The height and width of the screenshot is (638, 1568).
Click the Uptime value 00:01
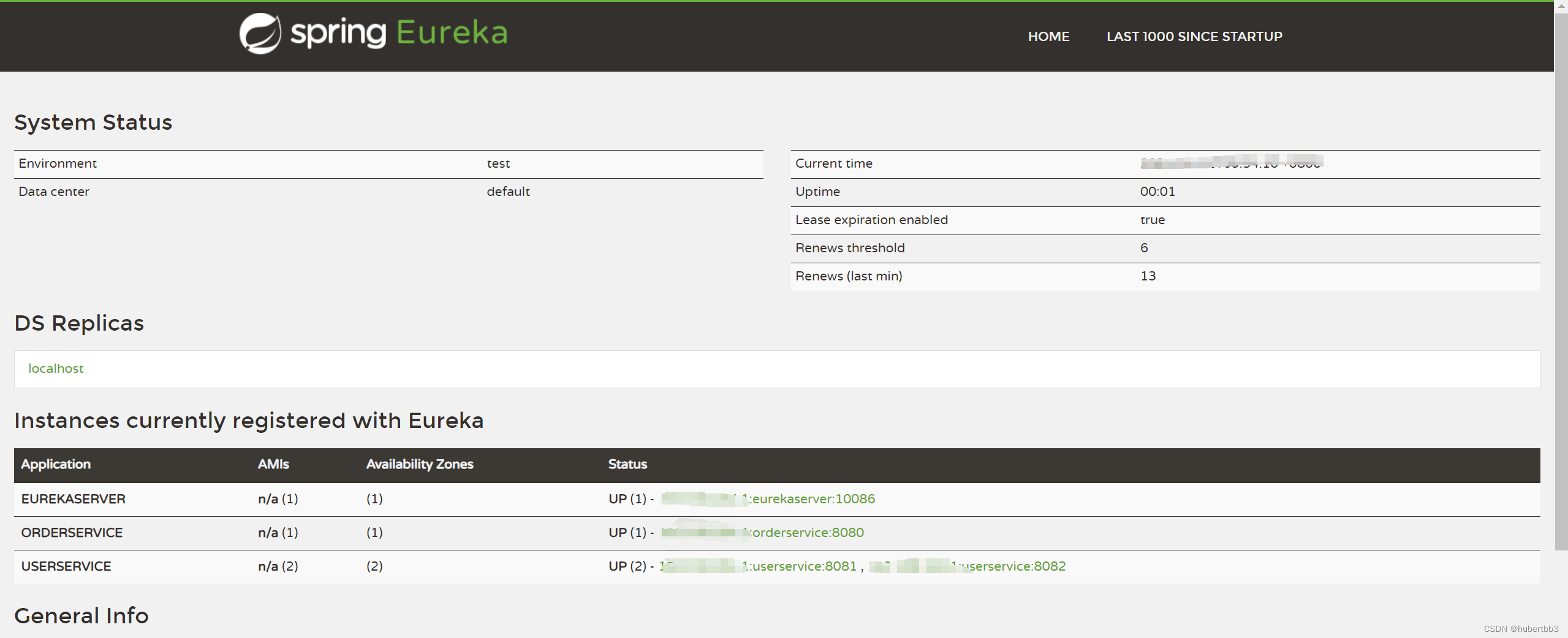(1157, 192)
